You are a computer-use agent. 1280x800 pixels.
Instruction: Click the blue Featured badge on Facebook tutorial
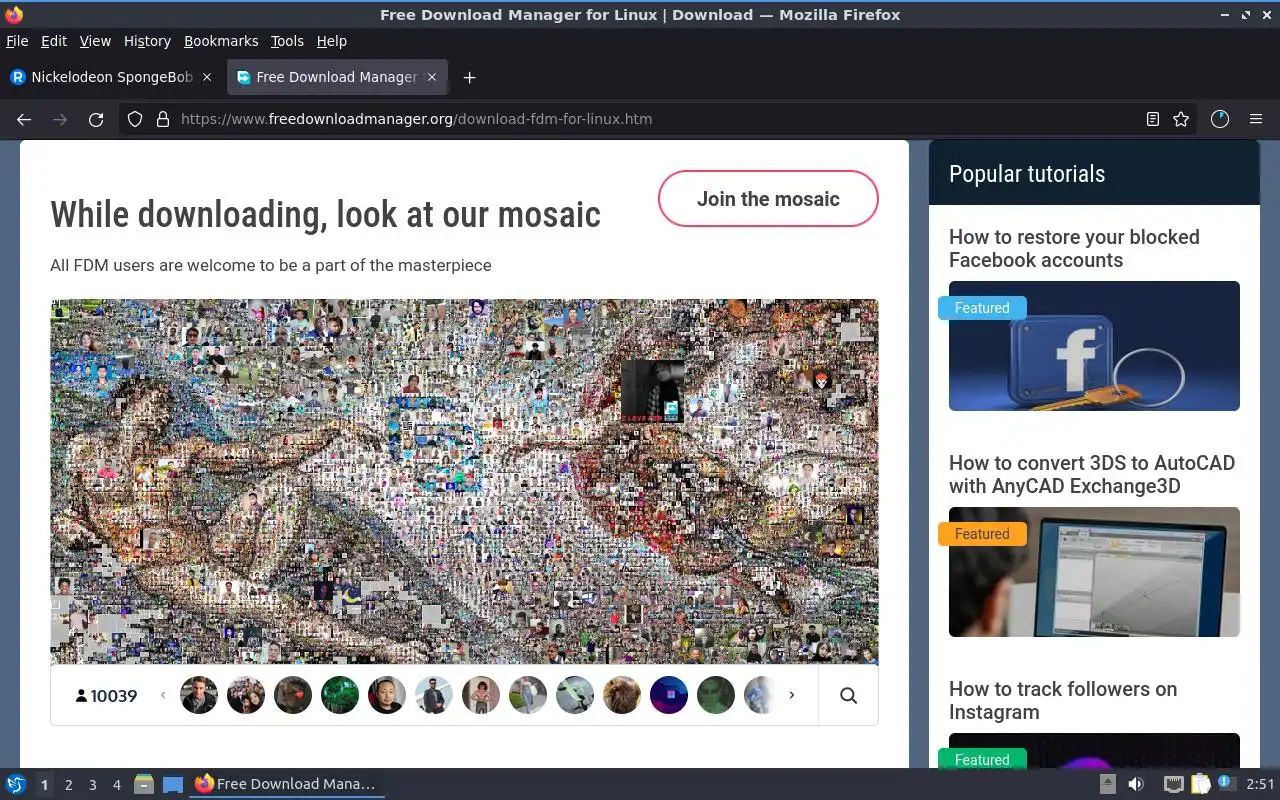(x=982, y=308)
